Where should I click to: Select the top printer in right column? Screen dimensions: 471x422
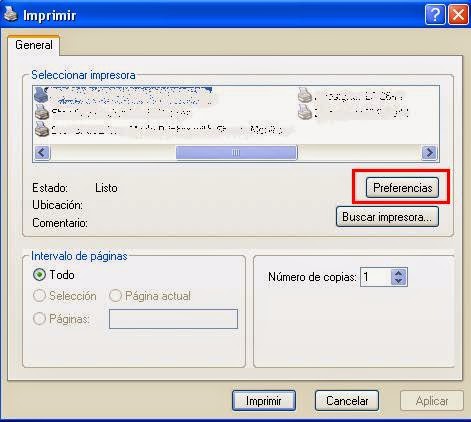[x=351, y=96]
